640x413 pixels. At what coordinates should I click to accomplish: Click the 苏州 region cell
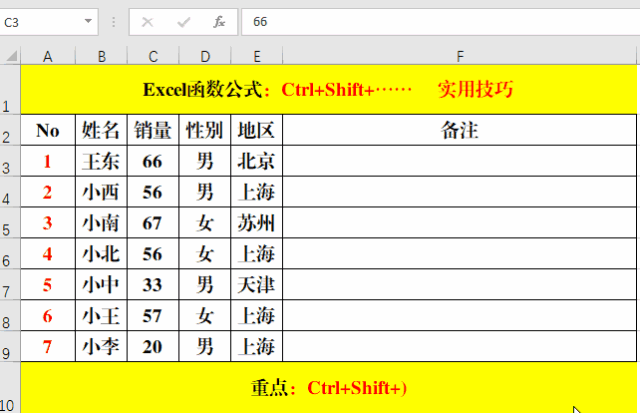(257, 223)
